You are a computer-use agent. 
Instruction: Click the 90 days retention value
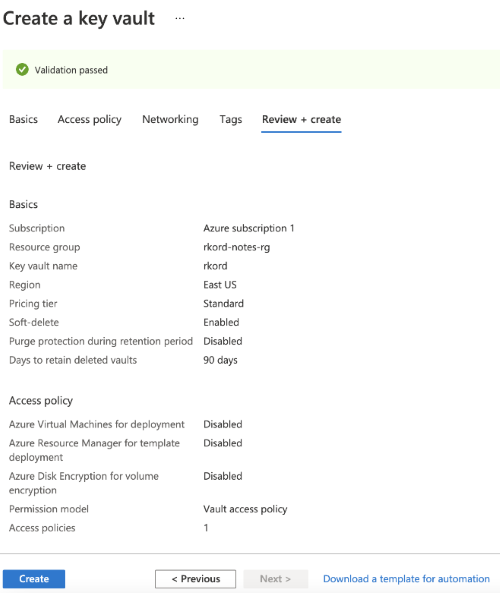220,360
